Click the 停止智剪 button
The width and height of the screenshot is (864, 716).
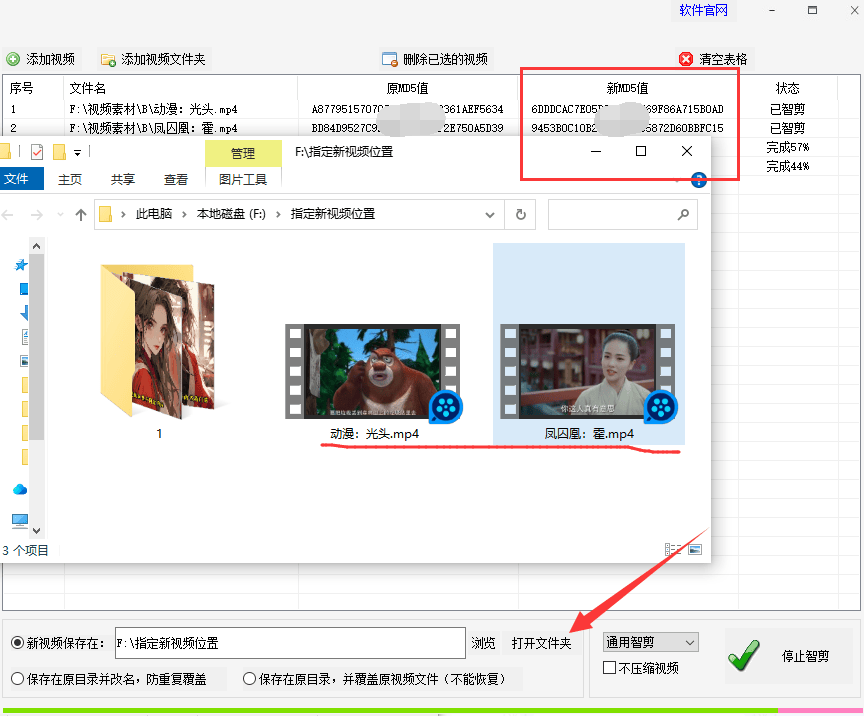coord(788,656)
